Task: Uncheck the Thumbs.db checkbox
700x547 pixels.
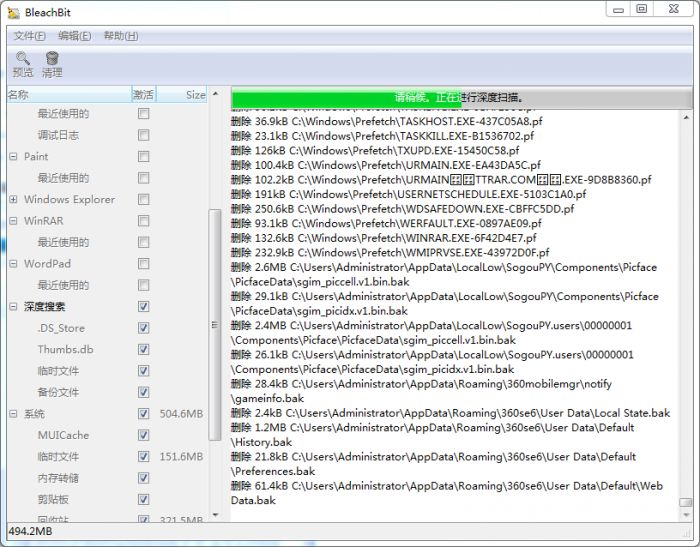Action: (x=144, y=350)
